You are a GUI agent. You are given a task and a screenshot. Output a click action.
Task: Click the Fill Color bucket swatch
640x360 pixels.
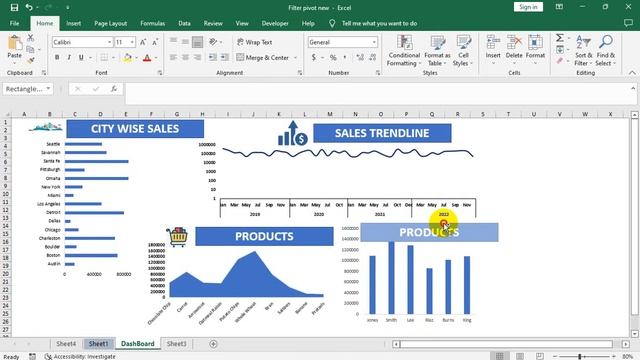(127, 58)
